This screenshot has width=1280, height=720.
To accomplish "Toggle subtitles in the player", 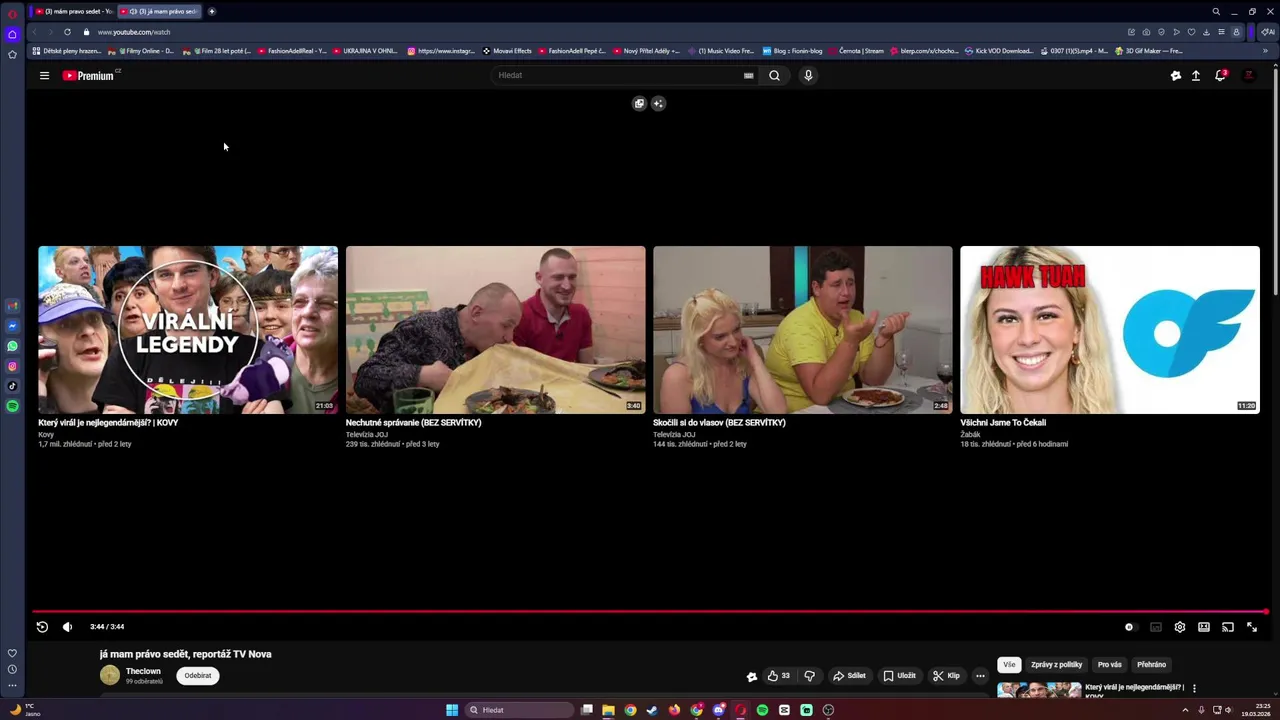I will point(1156,627).
